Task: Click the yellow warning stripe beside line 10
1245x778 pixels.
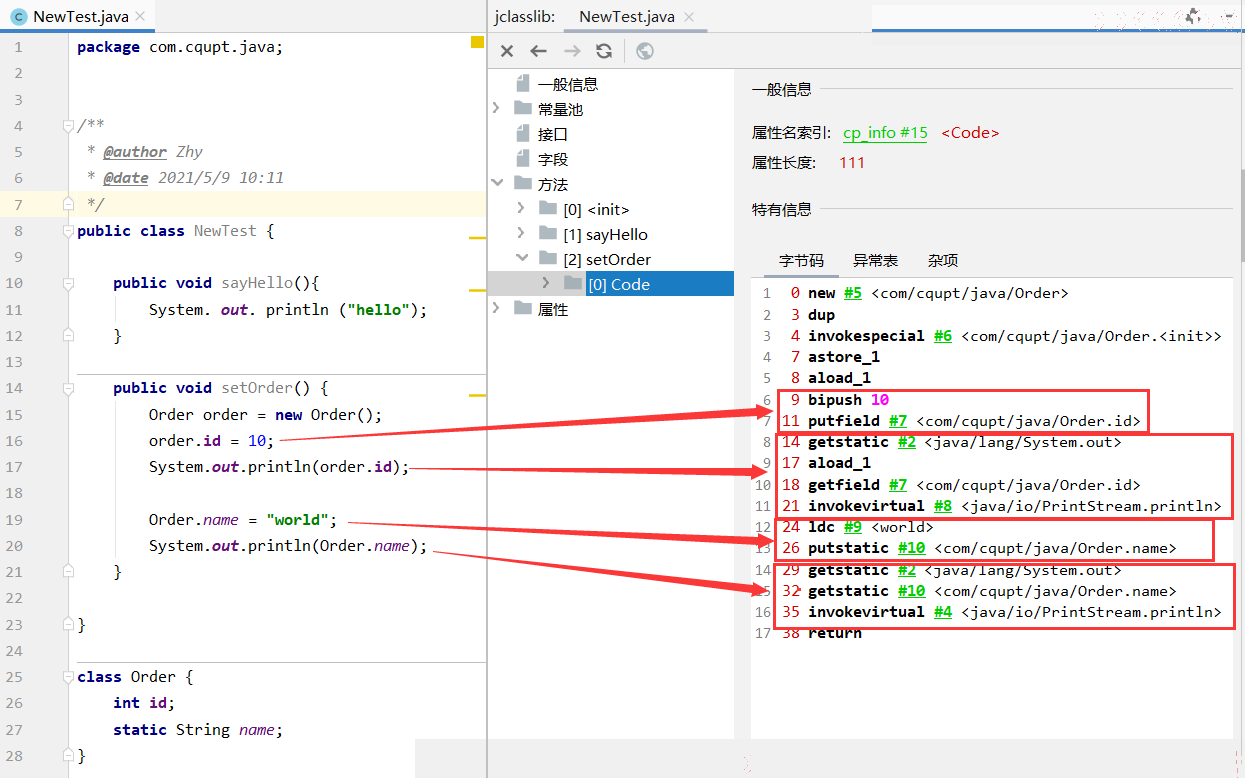Action: pyautogui.click(x=477, y=291)
